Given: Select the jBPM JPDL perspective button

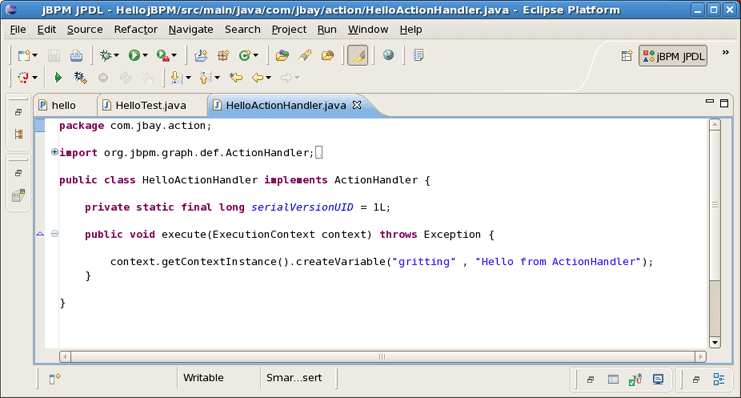Looking at the screenshot, I should tap(673, 56).
